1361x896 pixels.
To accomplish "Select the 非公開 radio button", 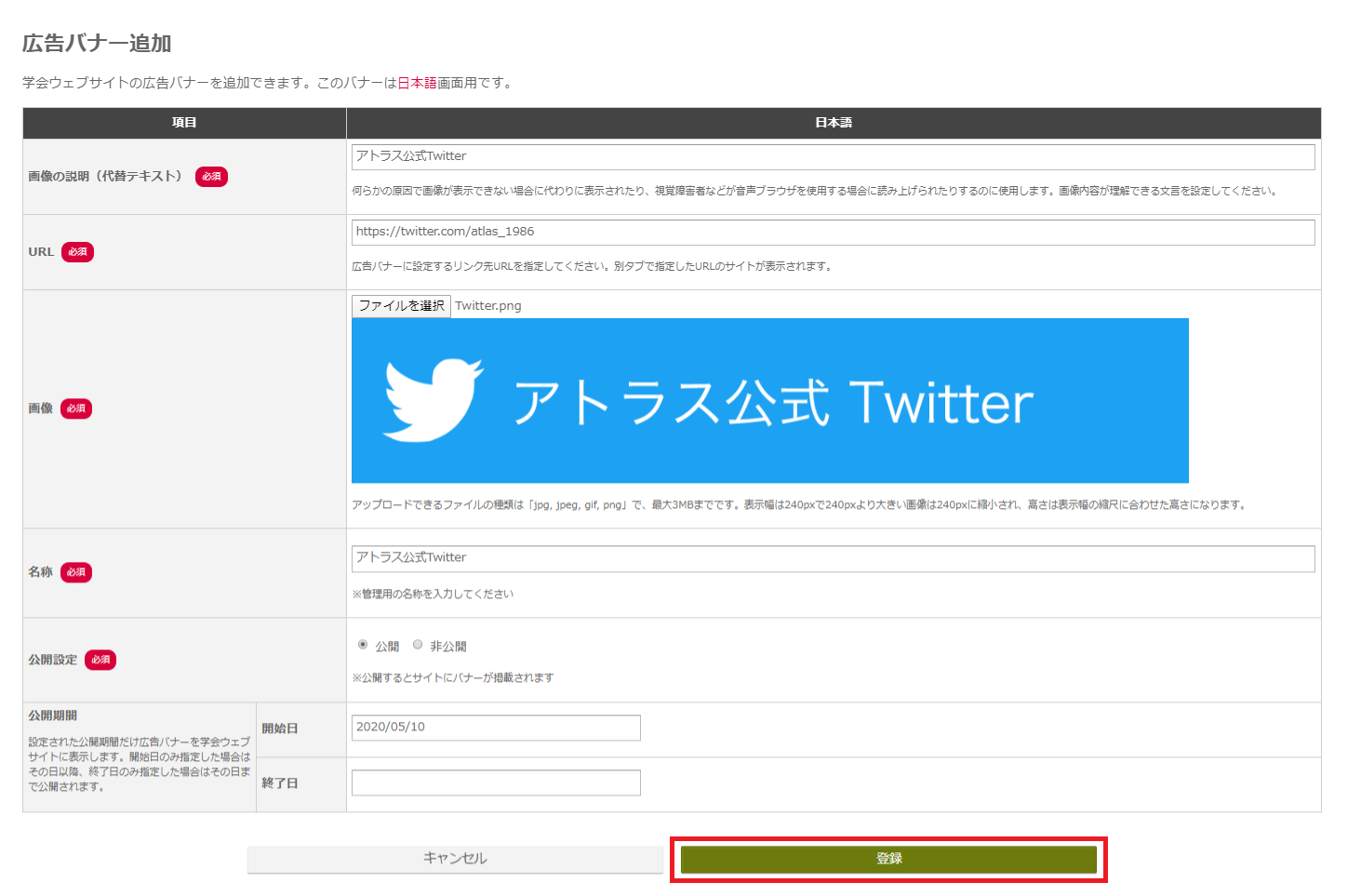I will tap(418, 645).
